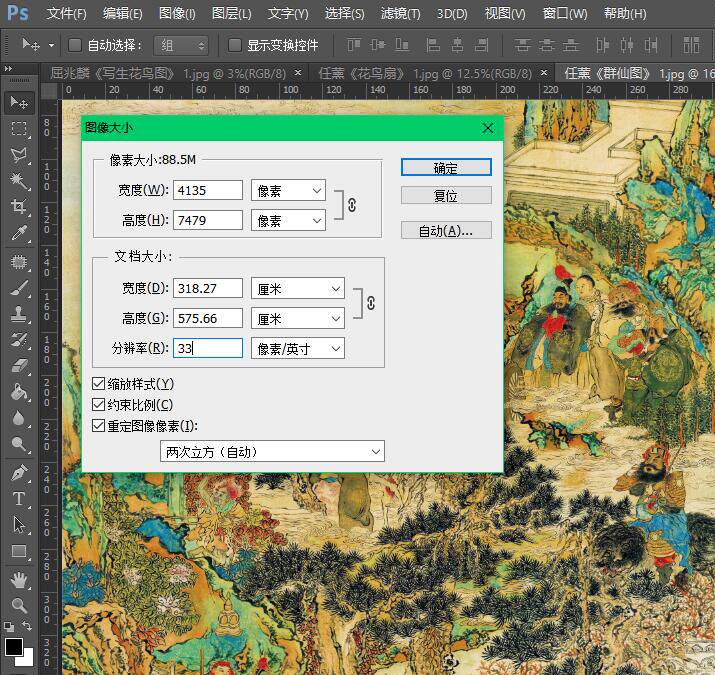The height and width of the screenshot is (675, 715).
Task: Click the black foreground color swatch
Action: click(14, 647)
